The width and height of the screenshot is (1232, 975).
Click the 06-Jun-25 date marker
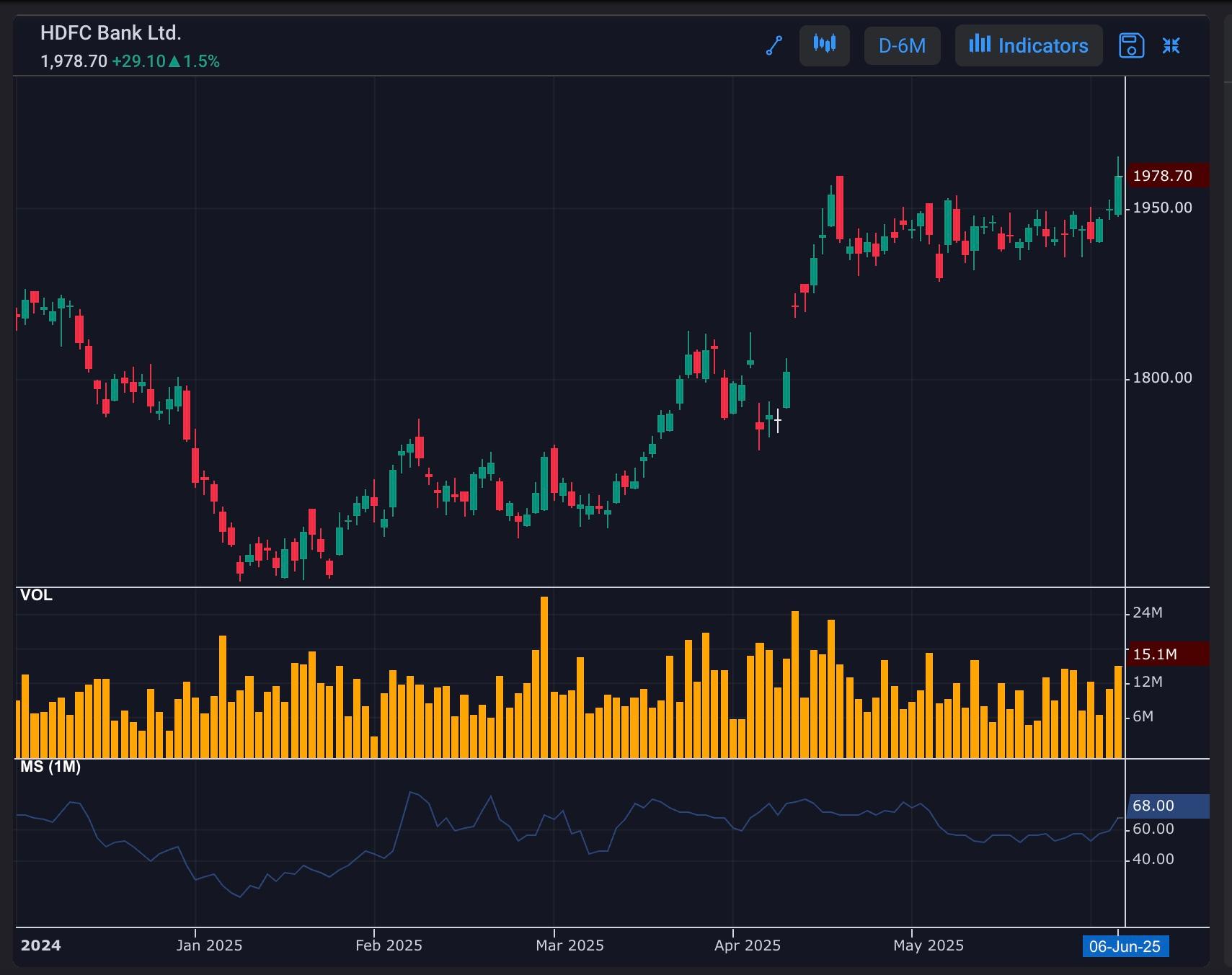pyautogui.click(x=1125, y=946)
